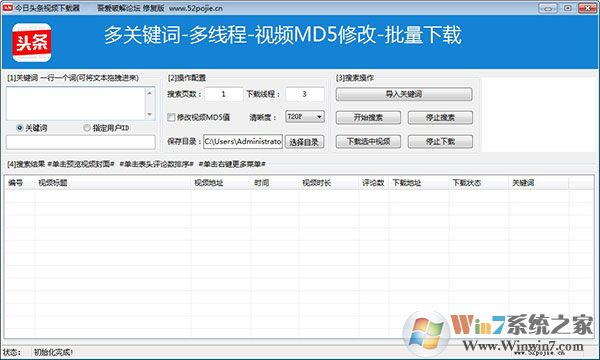The width and height of the screenshot is (600, 360).
Task: Click the 视频地址 column header
Action: point(221,183)
